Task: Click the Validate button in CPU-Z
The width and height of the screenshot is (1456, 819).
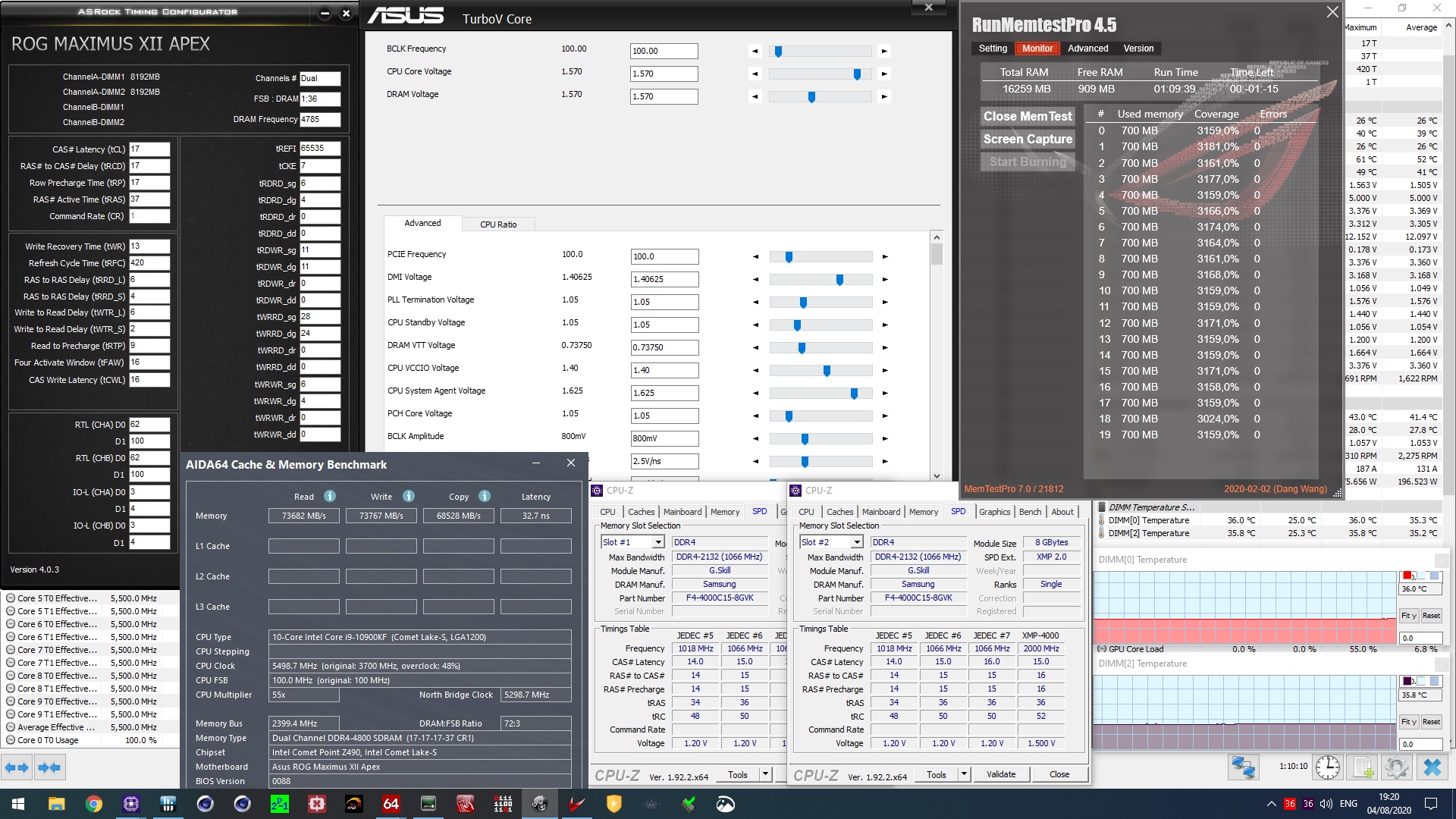Action: pyautogui.click(x=1001, y=774)
